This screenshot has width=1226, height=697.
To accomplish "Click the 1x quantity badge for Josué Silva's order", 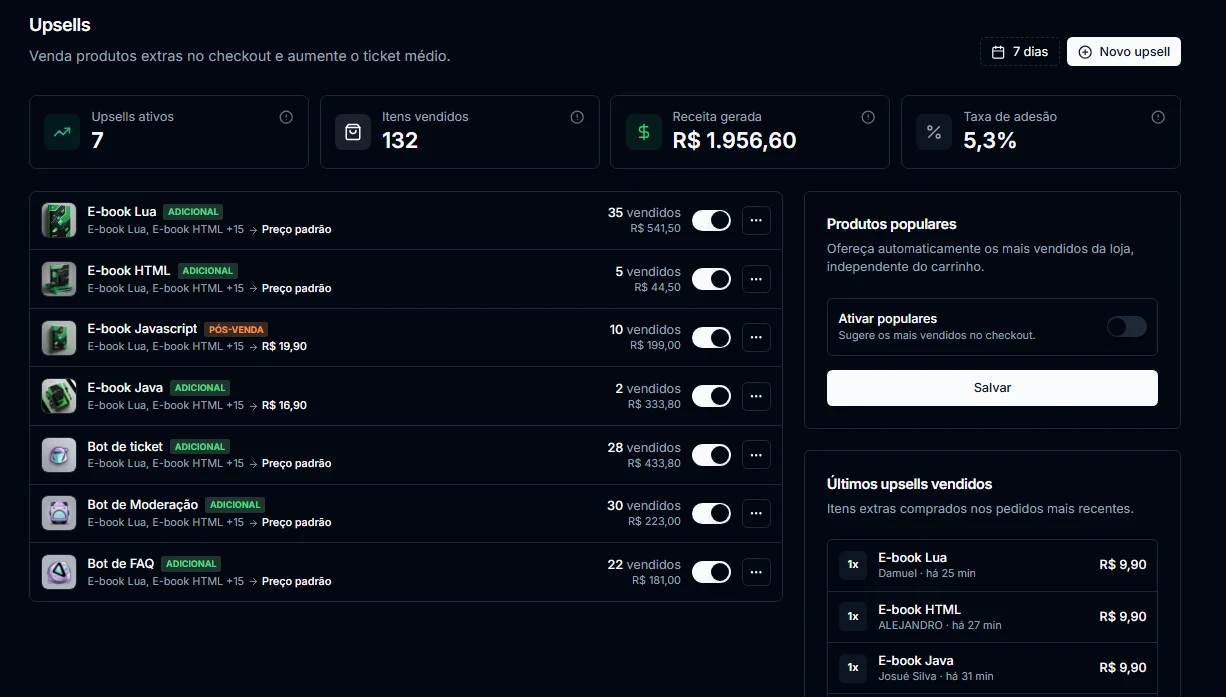I will [853, 667].
